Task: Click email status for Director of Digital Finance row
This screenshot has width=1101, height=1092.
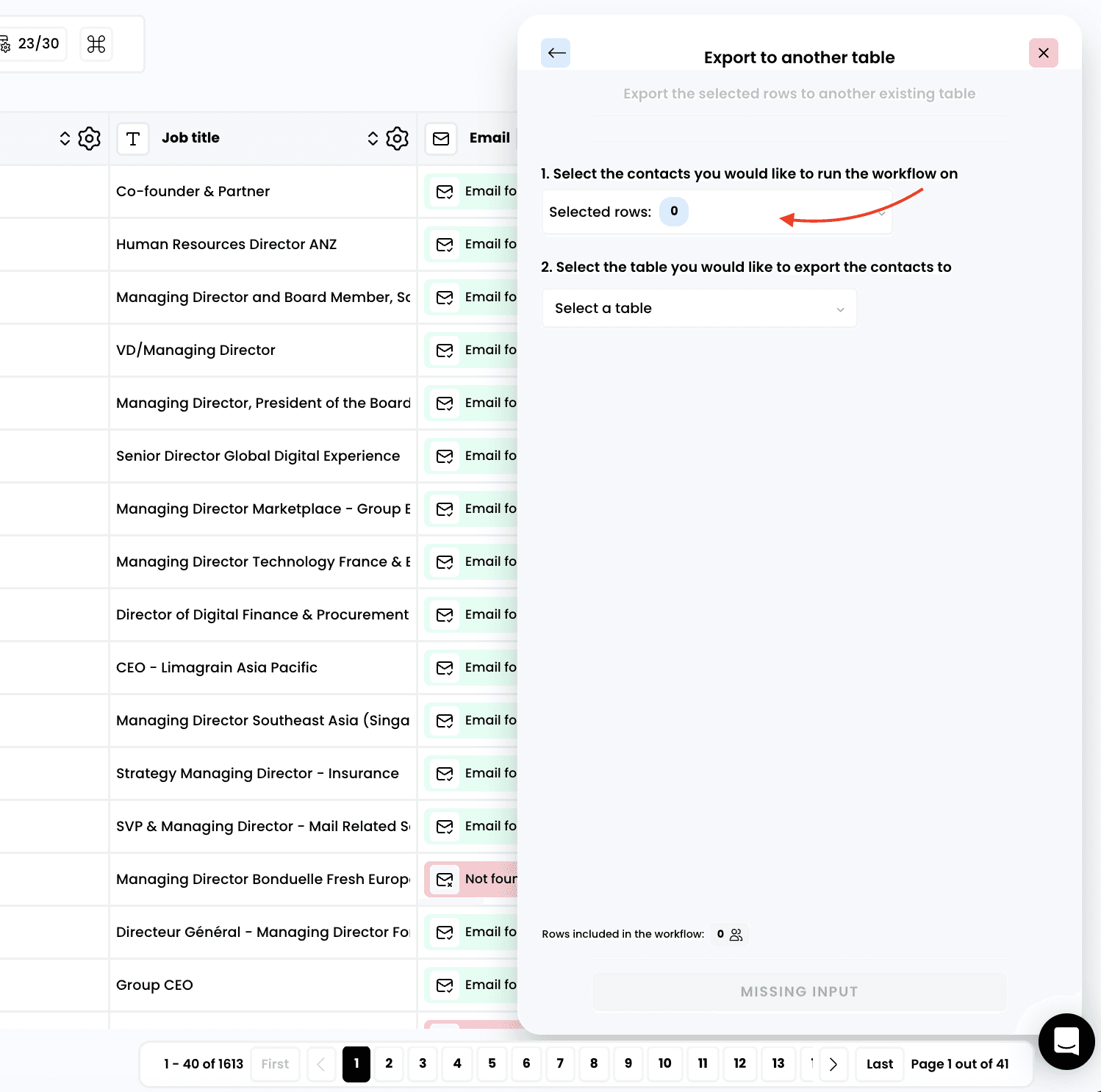Action: click(x=471, y=614)
